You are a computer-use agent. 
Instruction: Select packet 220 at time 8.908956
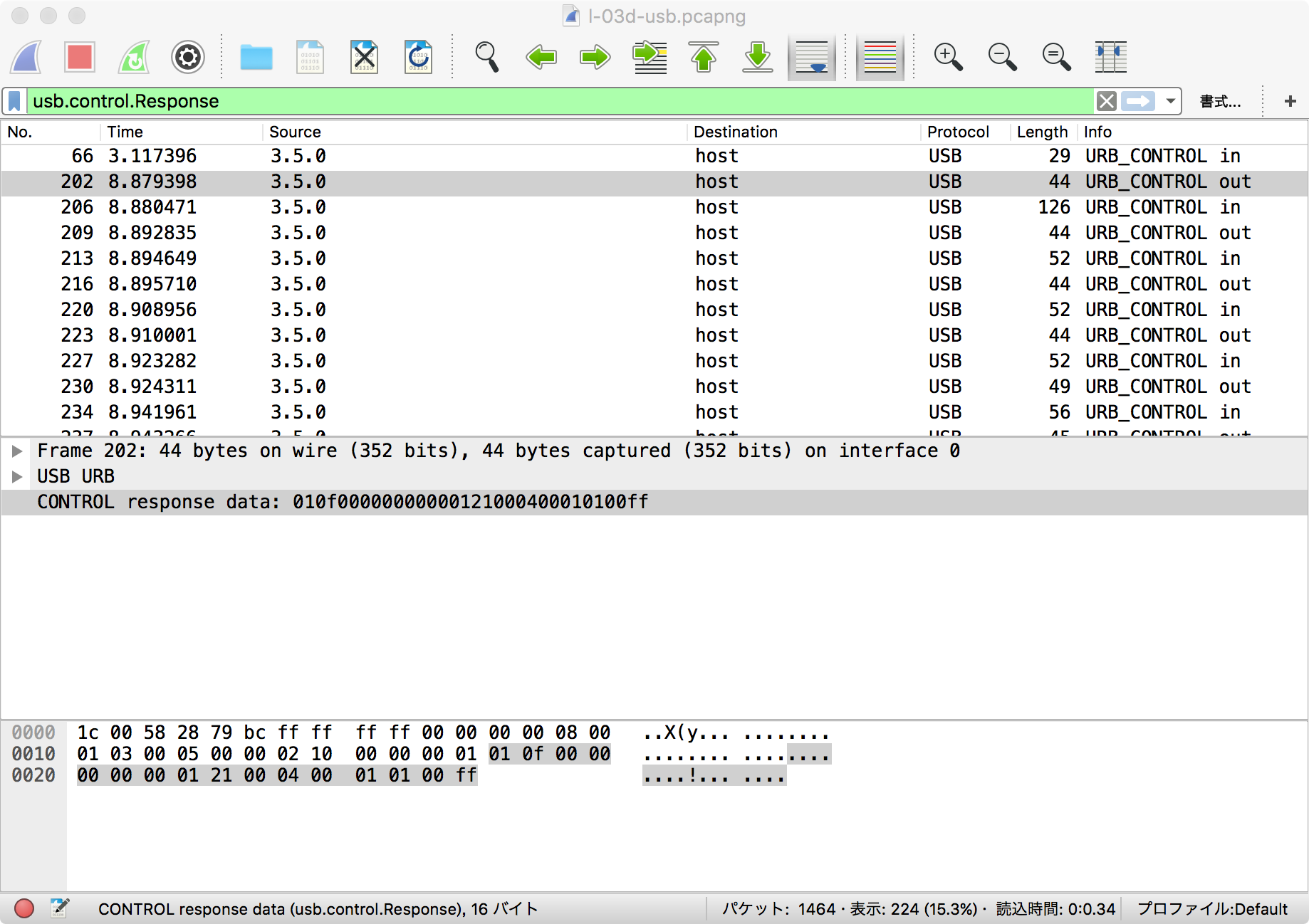pos(654,310)
